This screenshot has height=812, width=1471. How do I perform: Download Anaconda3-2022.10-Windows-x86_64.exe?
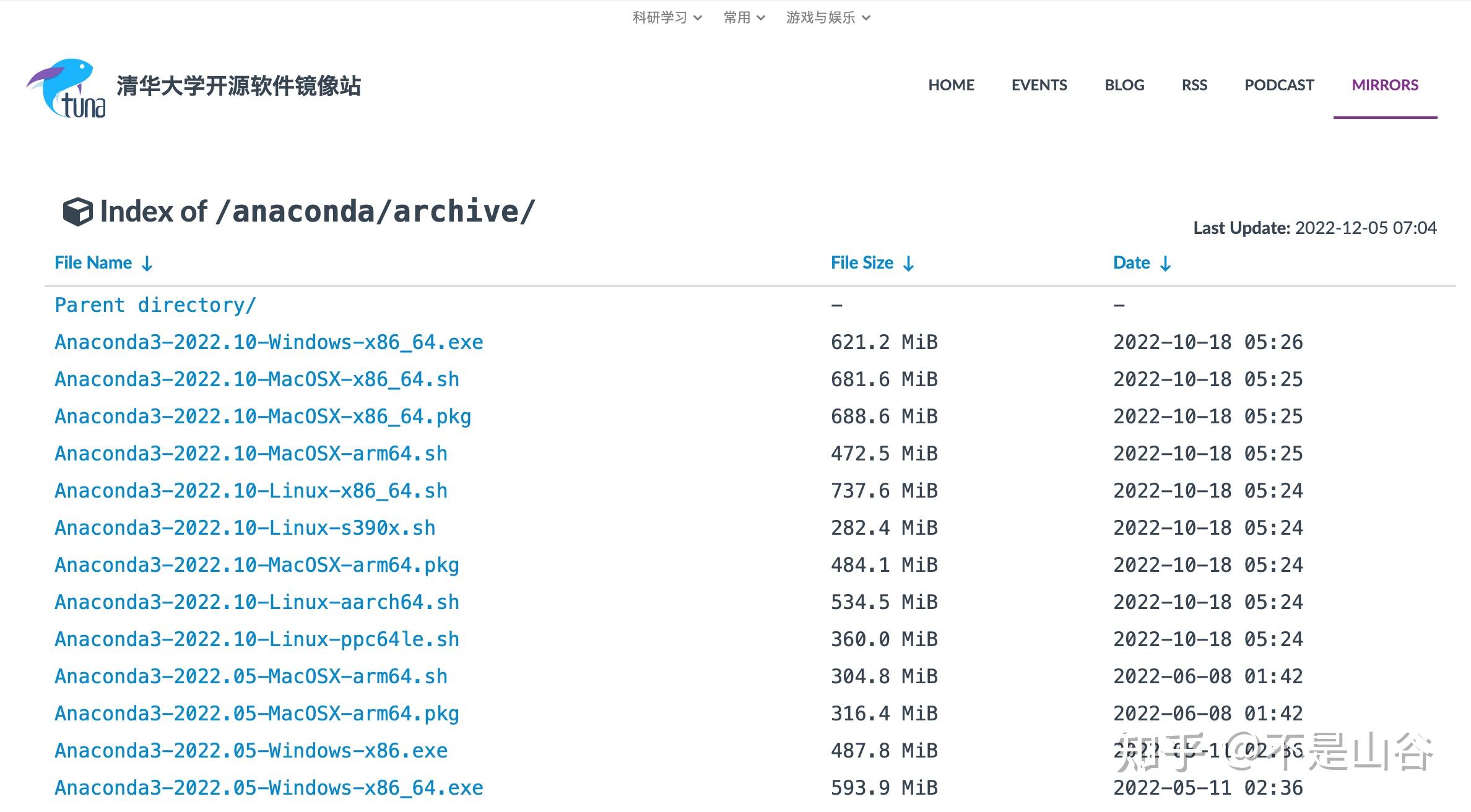pyautogui.click(x=269, y=342)
